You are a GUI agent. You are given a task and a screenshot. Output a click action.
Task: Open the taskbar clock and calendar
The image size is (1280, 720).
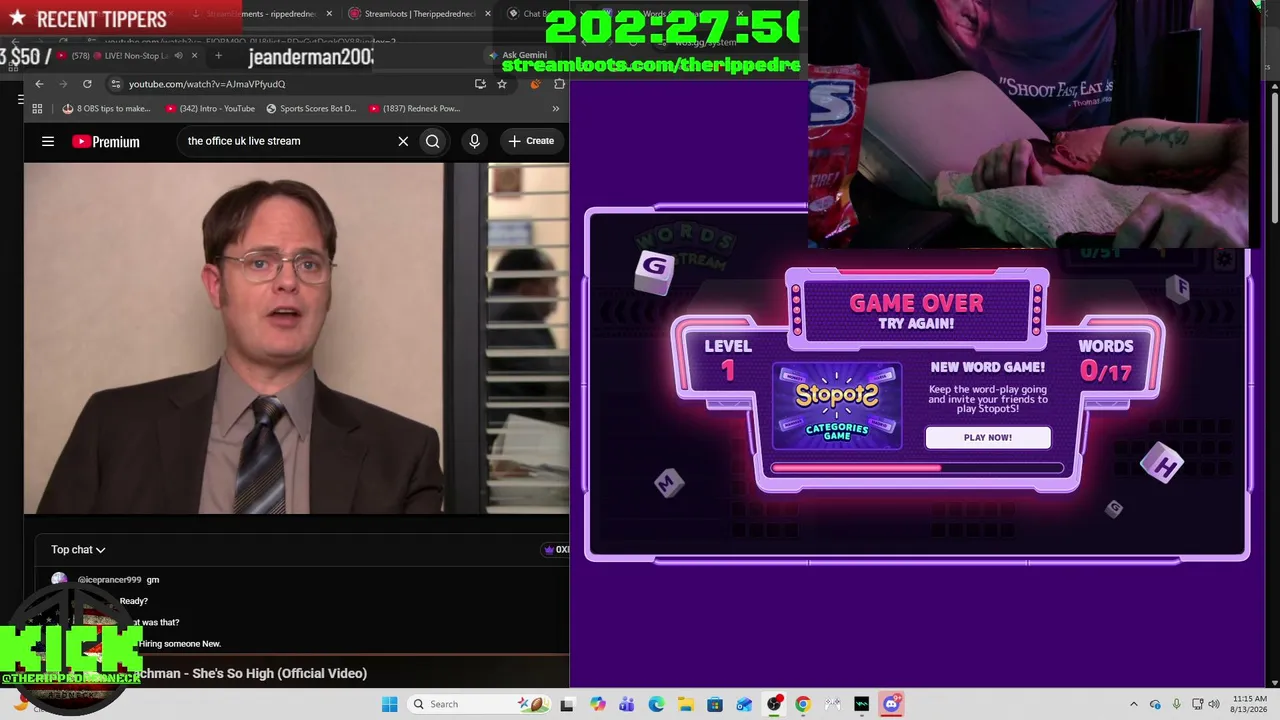(1250, 704)
